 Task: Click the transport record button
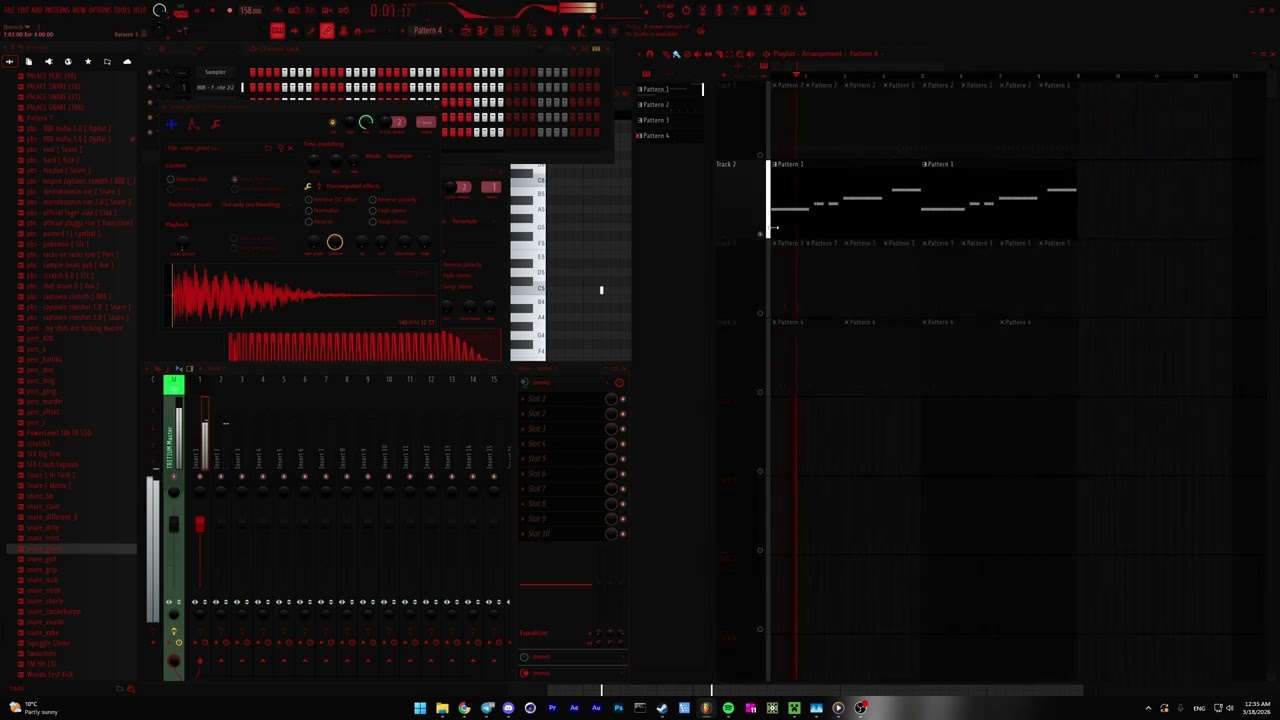229,11
